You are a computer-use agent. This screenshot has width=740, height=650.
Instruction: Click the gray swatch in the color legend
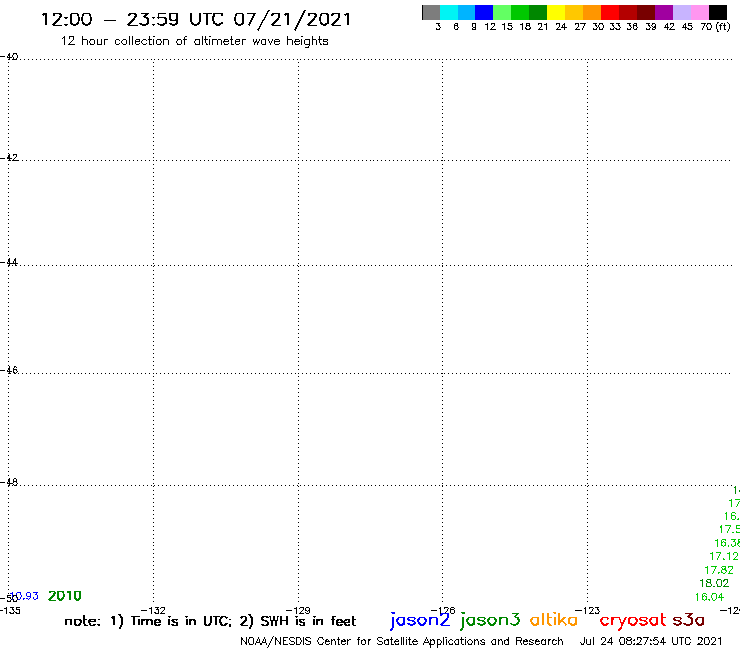(431, 12)
